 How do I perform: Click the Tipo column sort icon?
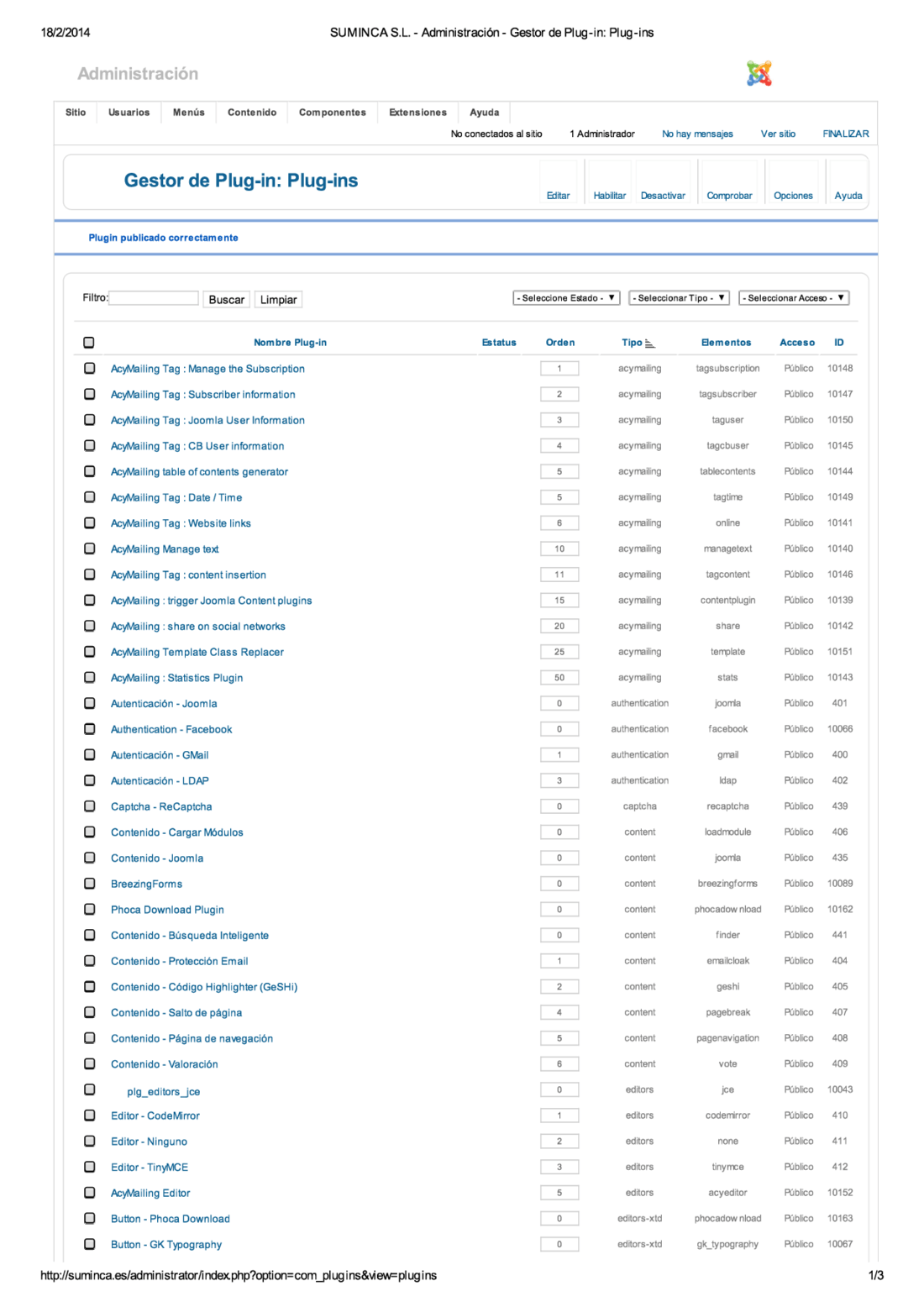[x=650, y=344]
